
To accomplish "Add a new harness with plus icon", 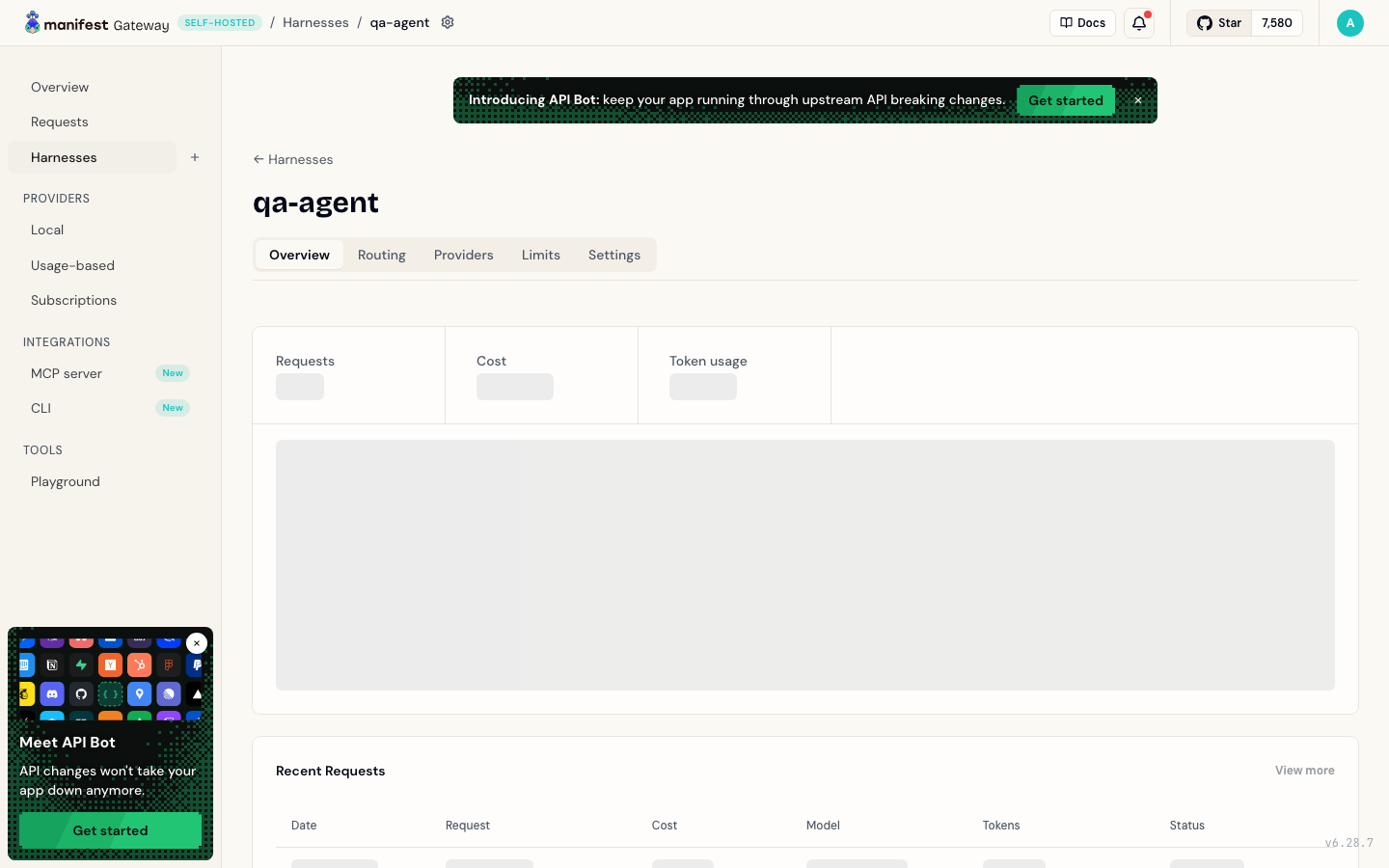I will (x=195, y=157).
